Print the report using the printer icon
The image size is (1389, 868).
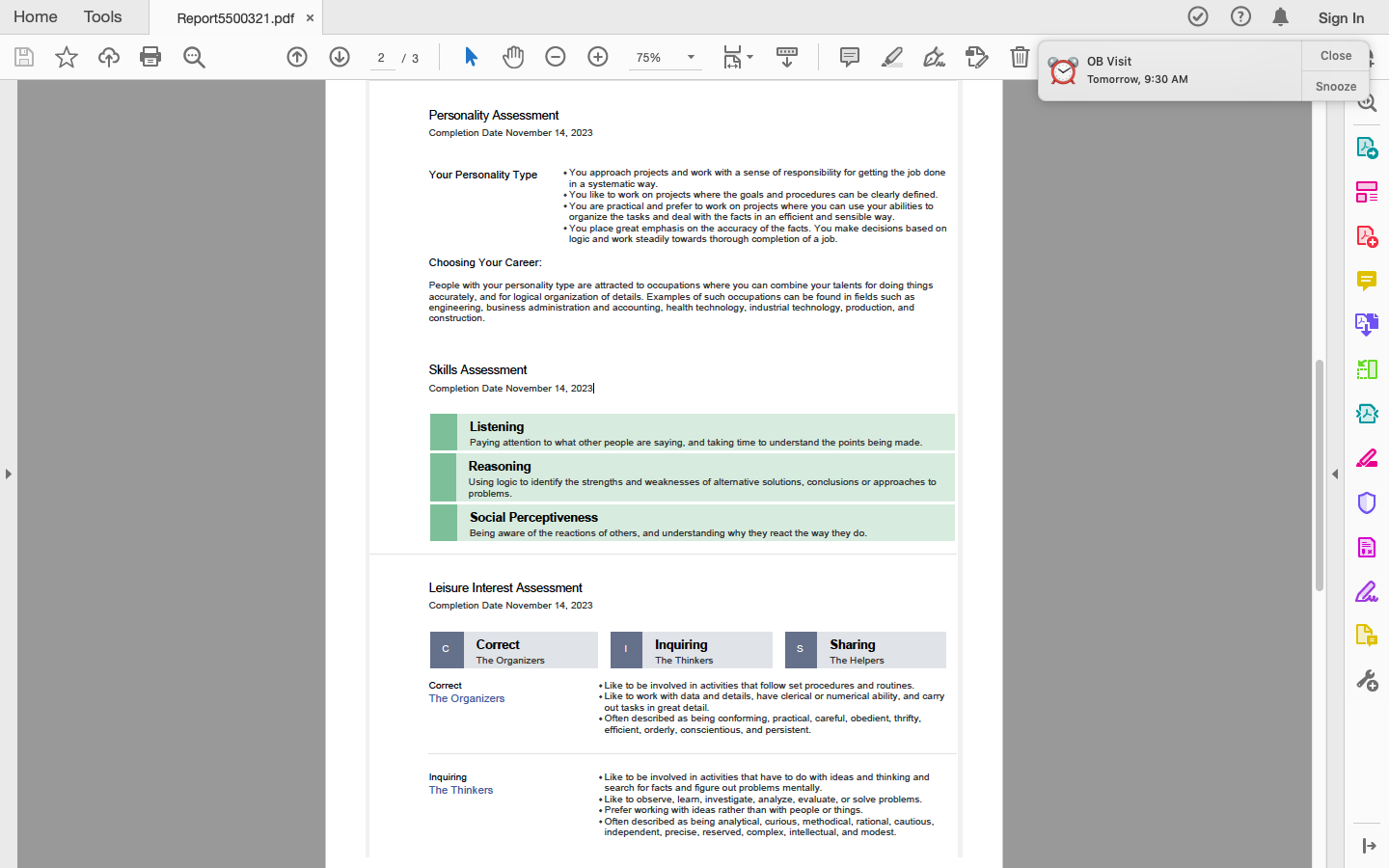(150, 57)
